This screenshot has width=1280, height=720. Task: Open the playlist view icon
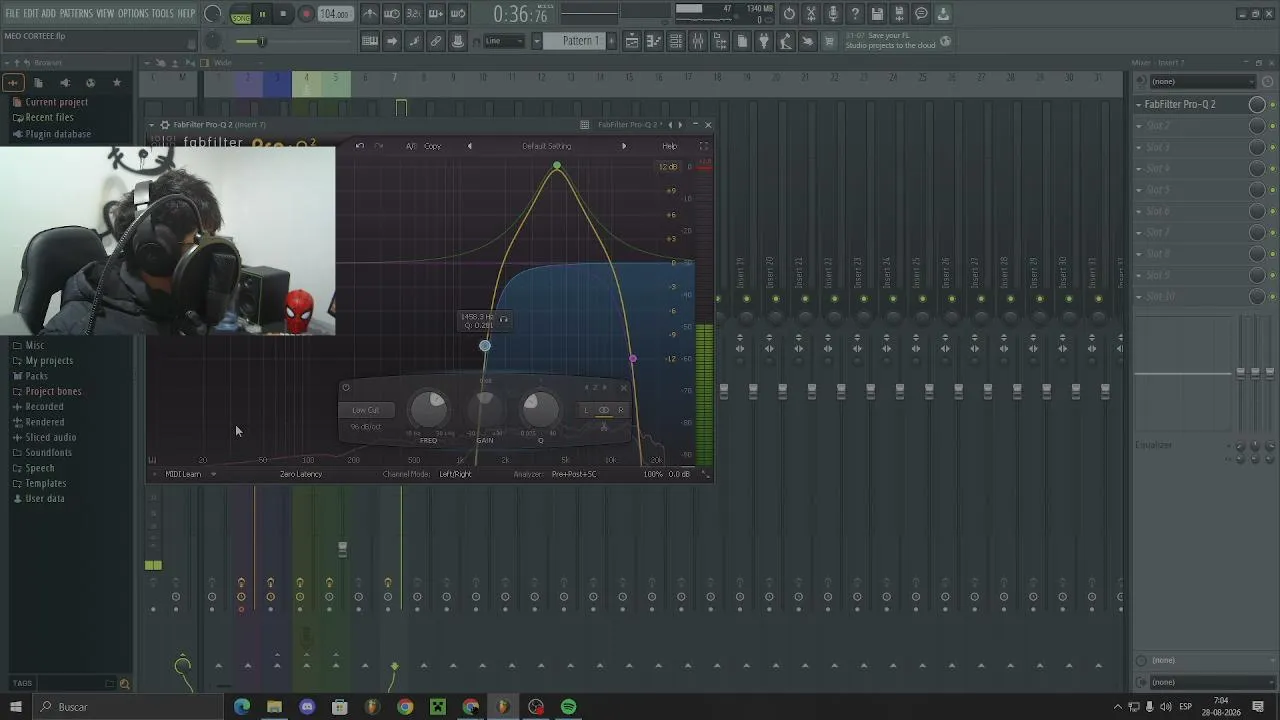click(x=632, y=41)
